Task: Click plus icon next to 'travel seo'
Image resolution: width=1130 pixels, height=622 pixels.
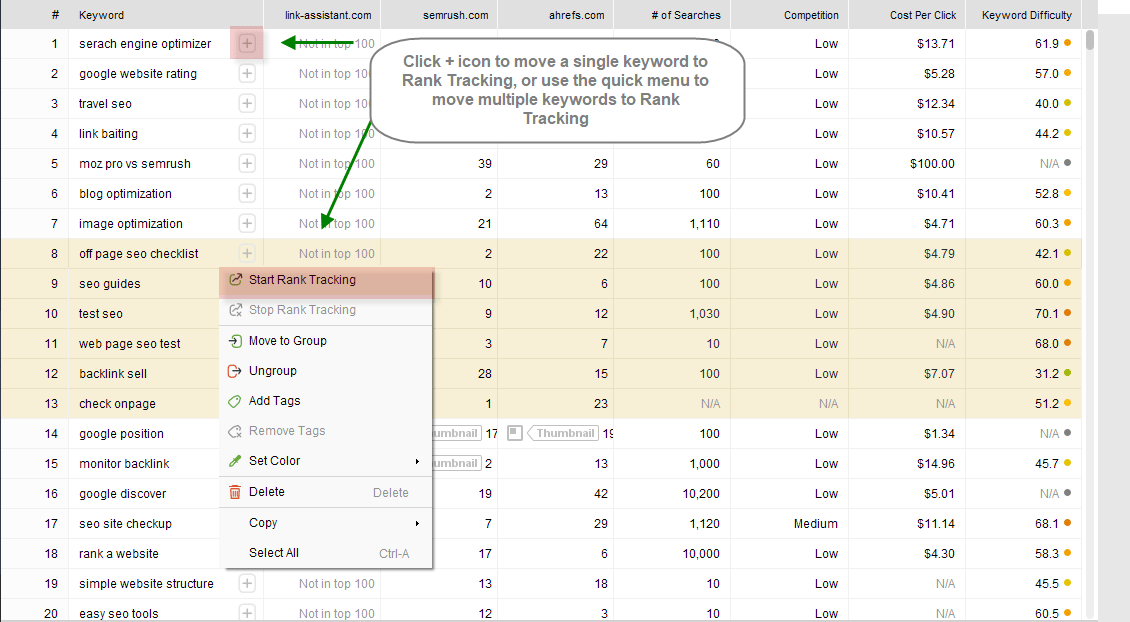Action: coord(247,104)
